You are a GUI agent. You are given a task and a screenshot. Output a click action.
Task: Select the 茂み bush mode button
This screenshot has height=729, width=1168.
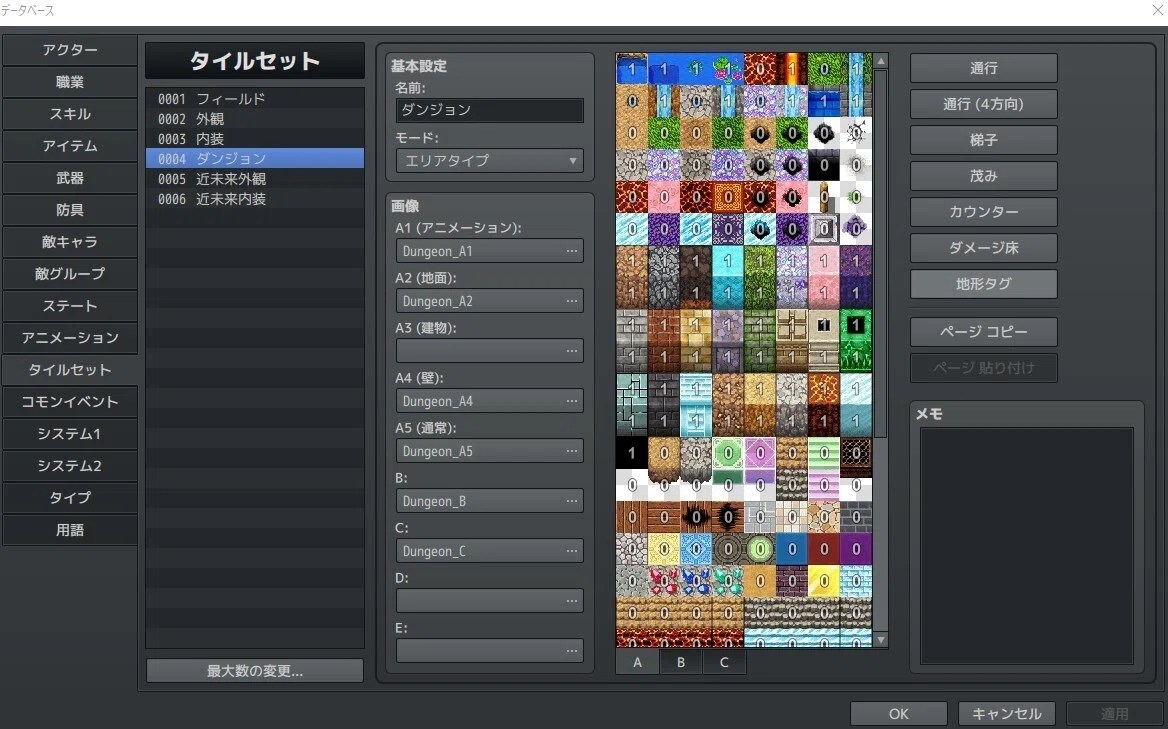click(x=983, y=176)
